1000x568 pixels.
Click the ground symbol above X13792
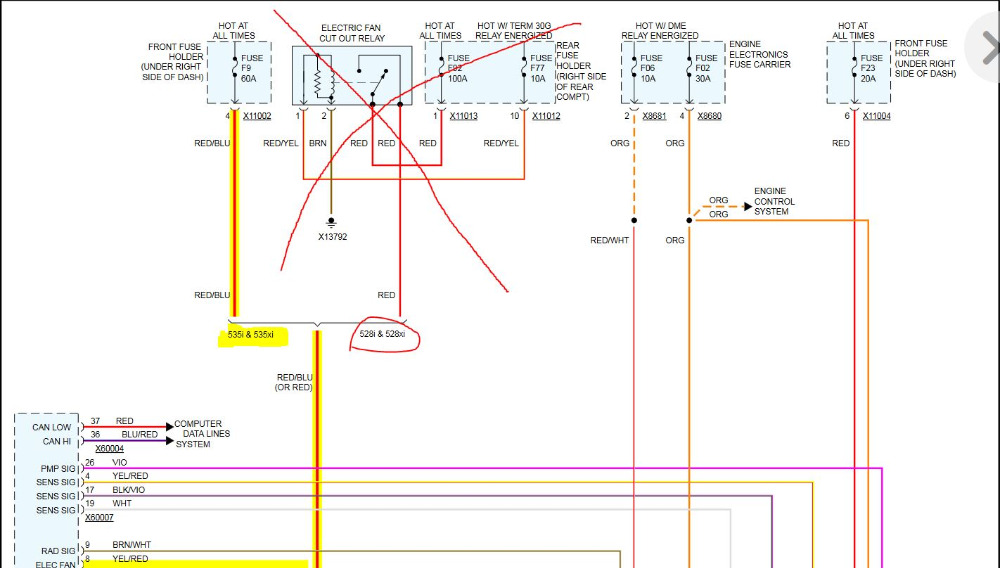[x=331, y=221]
